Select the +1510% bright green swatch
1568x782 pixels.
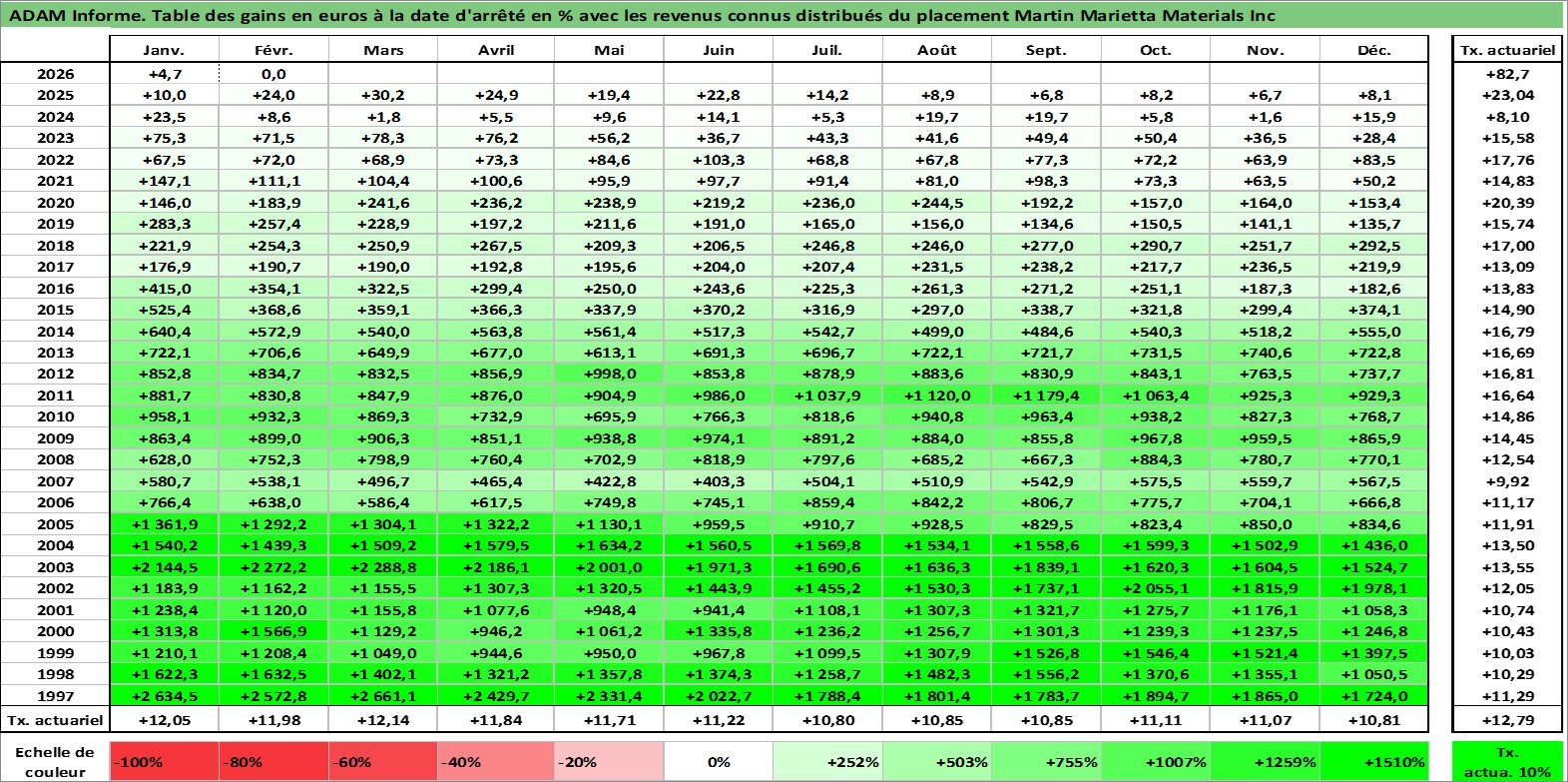[1374, 761]
